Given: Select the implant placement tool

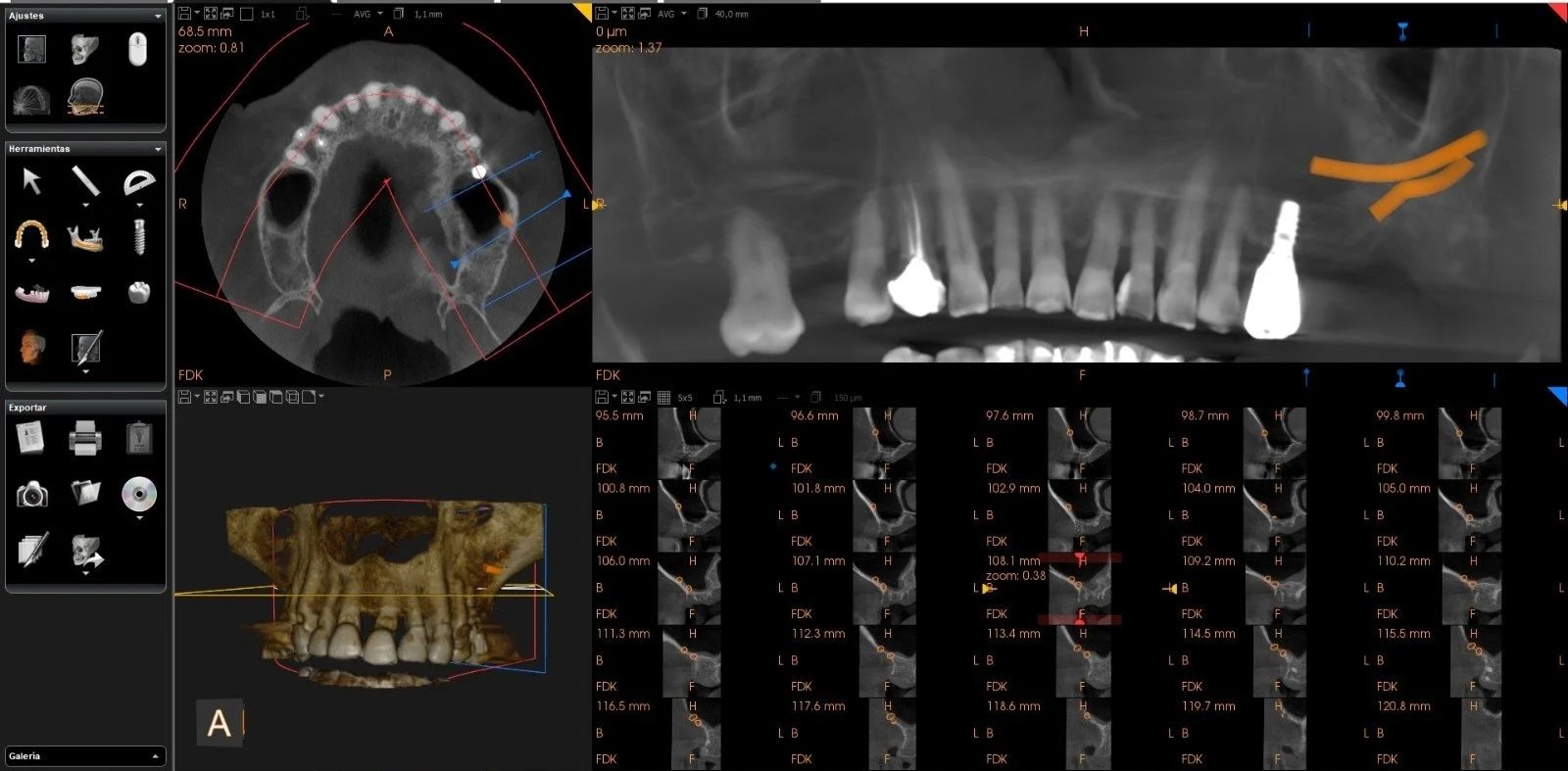Looking at the screenshot, I should (x=139, y=237).
